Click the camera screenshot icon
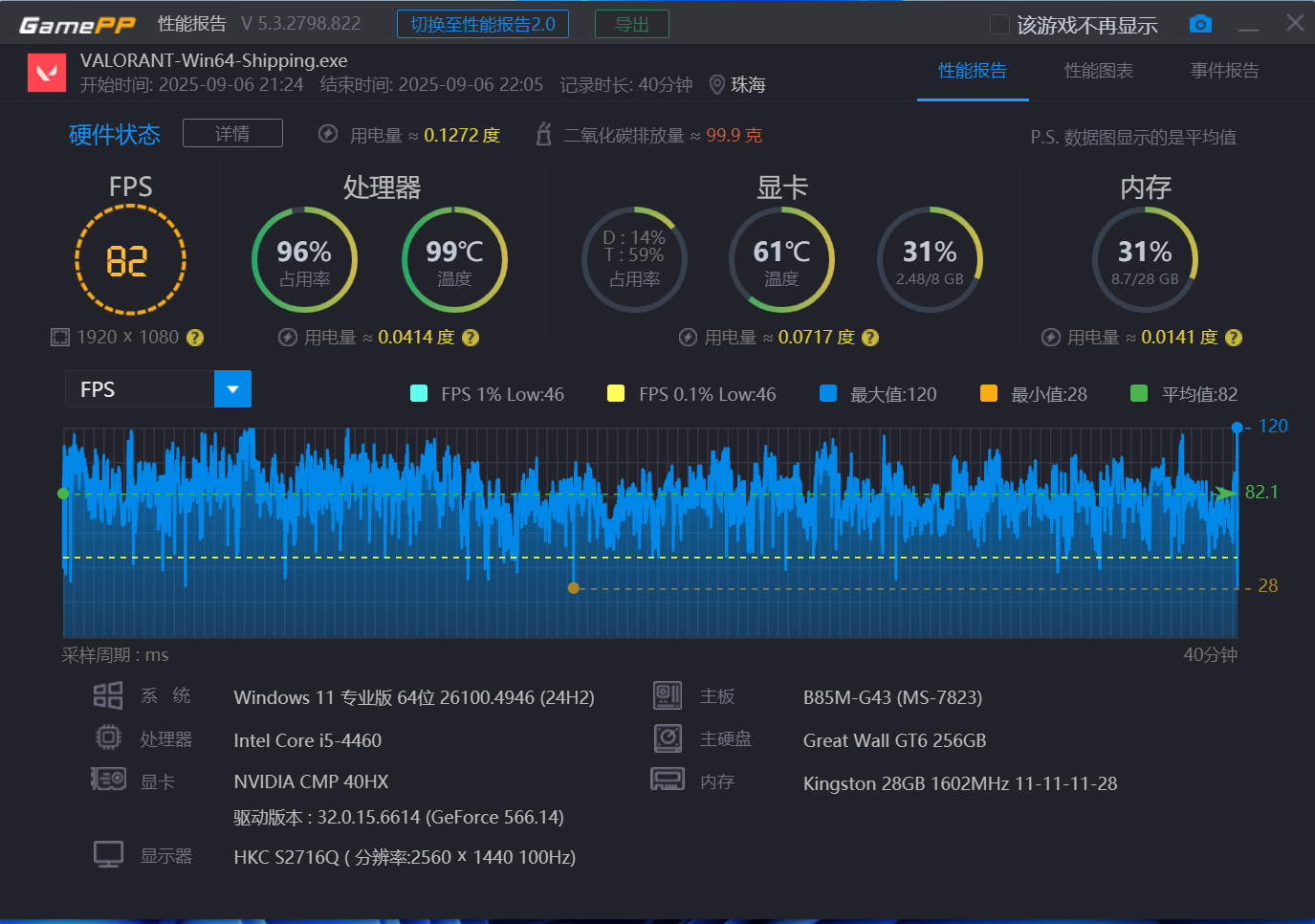Screen dimensions: 1315x924 pyautogui.click(x=1200, y=24)
